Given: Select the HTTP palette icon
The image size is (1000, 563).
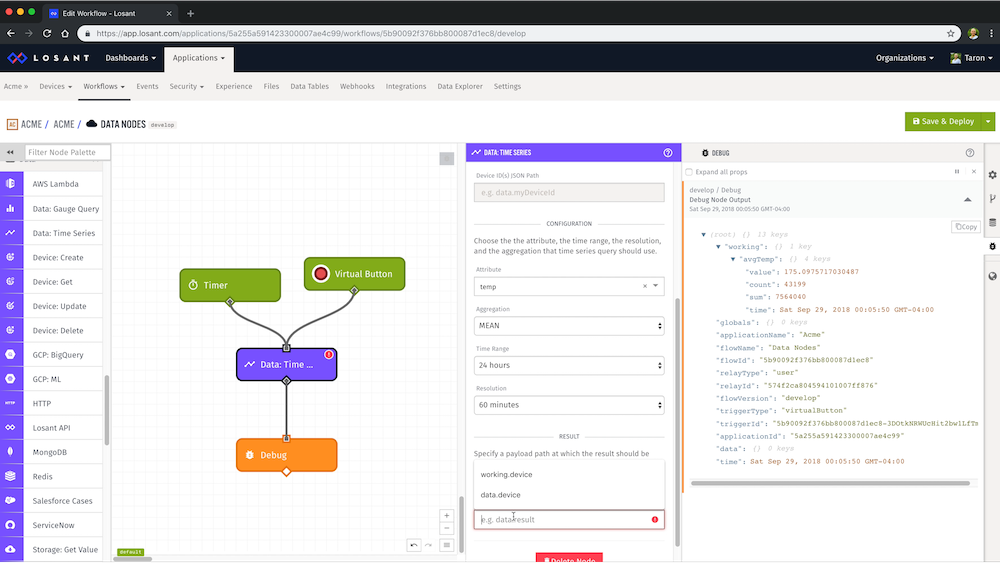Looking at the screenshot, I should coord(11,403).
